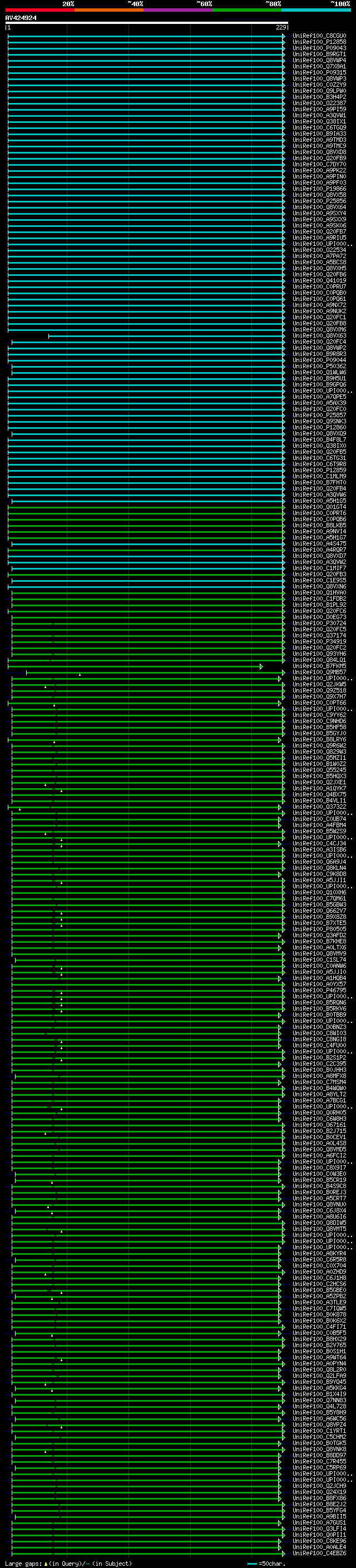Viewport: 356px width, 1568px height.
Task: Click the cyan ~100% legend color segment
Action: [316, 10]
